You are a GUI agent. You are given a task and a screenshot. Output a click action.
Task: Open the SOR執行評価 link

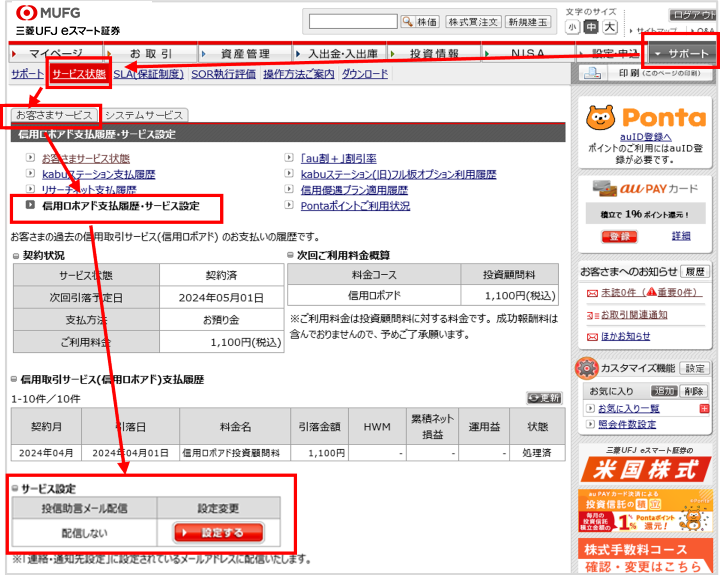click(224, 74)
